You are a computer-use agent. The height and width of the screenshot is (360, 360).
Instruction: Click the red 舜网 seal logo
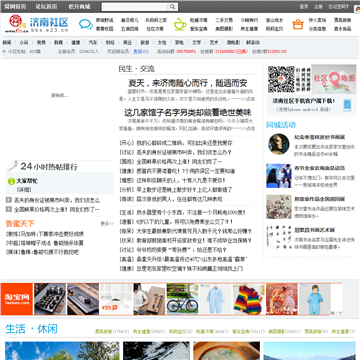click(x=15, y=21)
